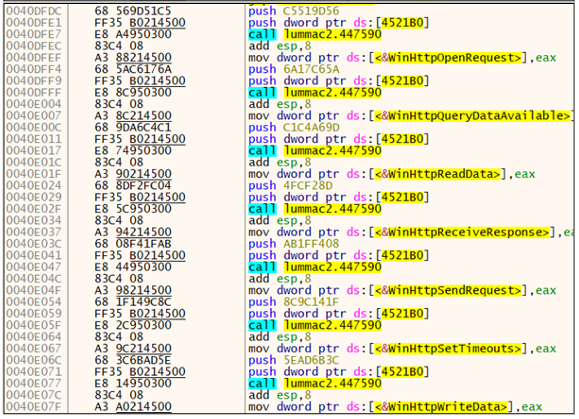Click address 0040E07C add esp row
Image resolution: width=579 pixels, height=419 pixels.
tap(288, 395)
